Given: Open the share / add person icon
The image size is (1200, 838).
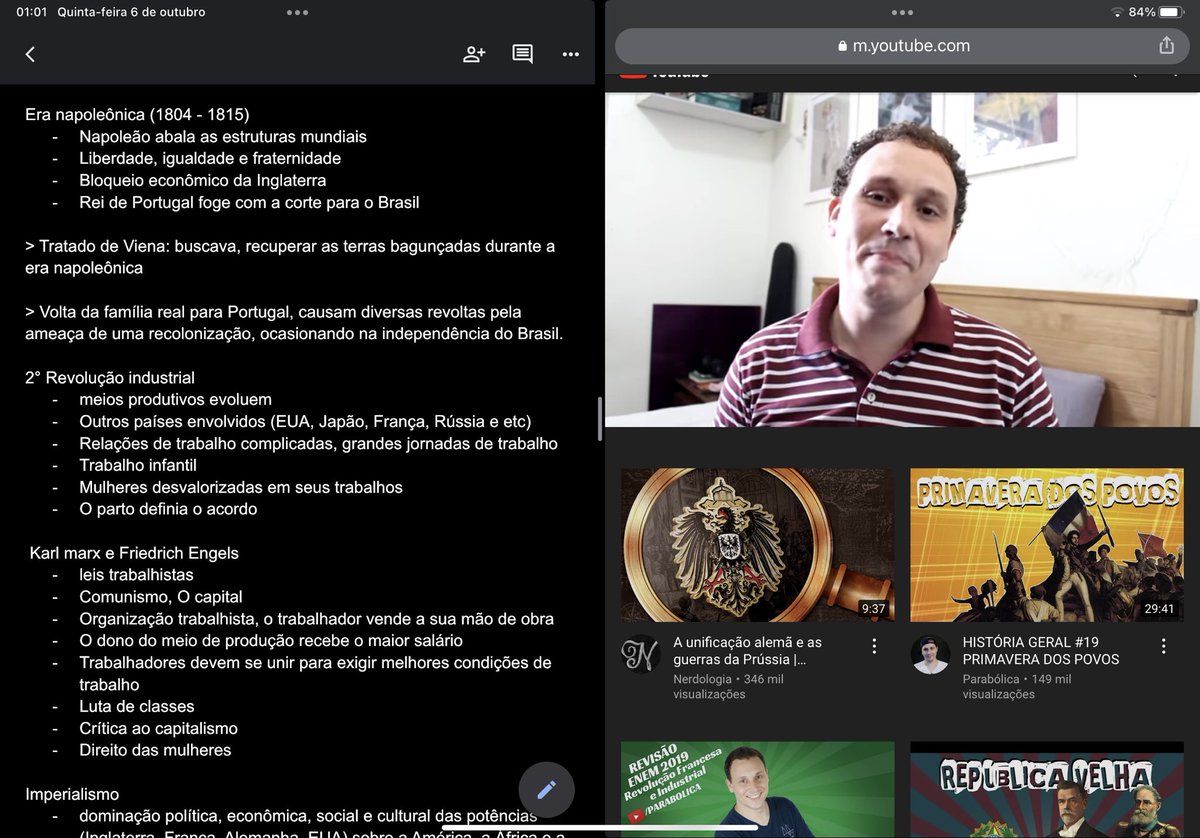Looking at the screenshot, I should 474,54.
